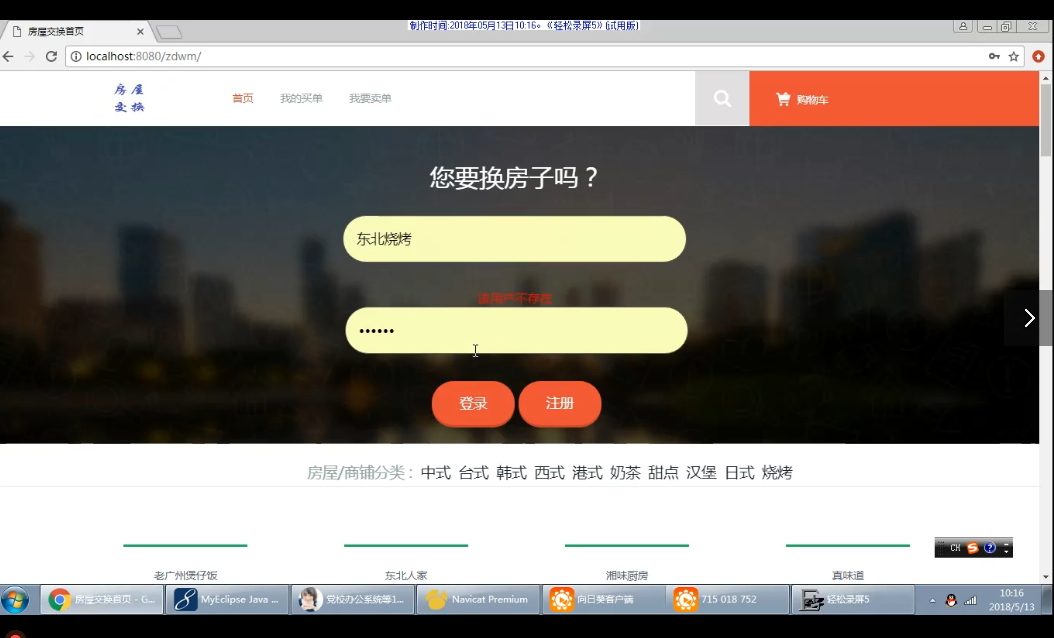Select the 港式 category

[587, 473]
